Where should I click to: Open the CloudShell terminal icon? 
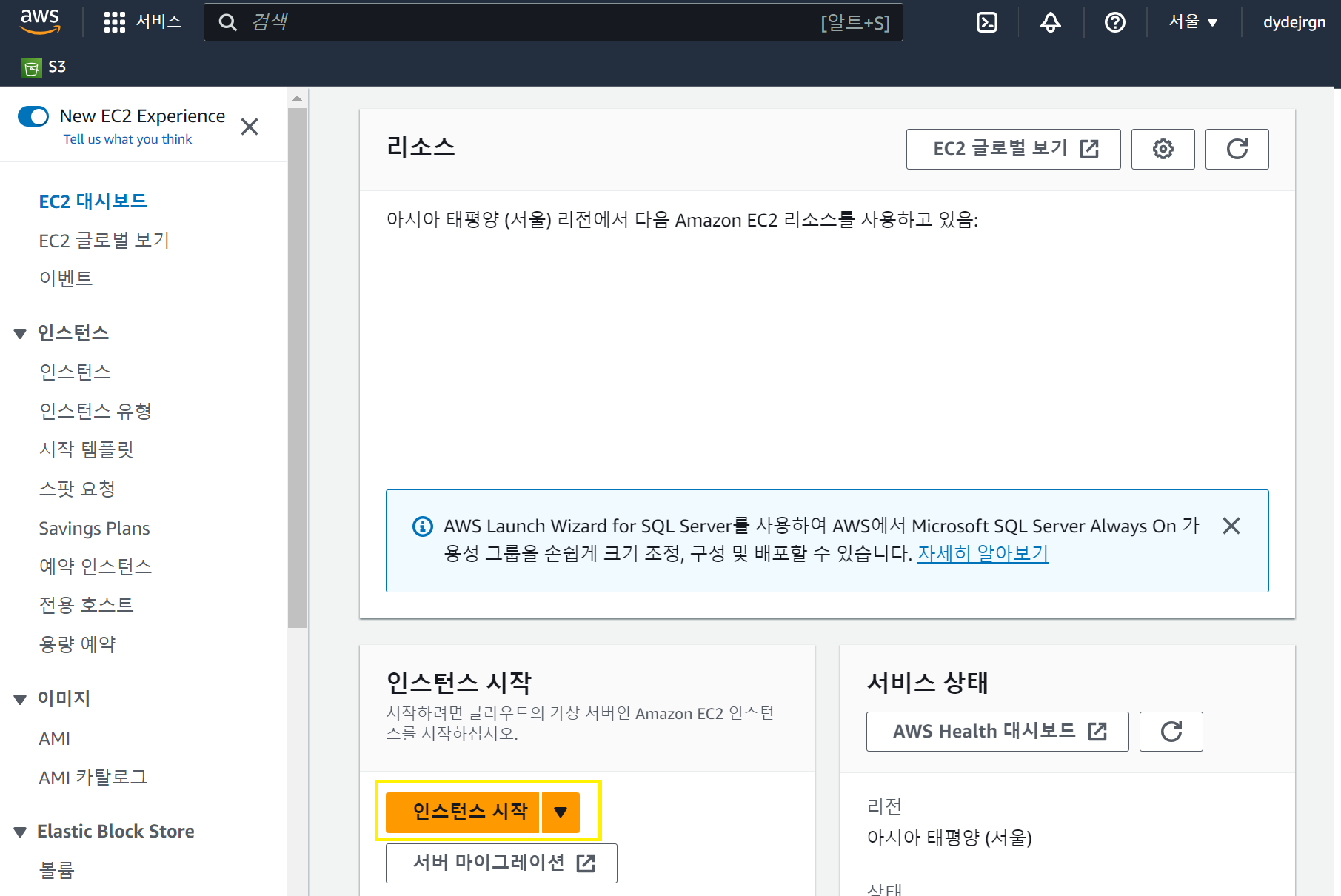click(x=987, y=22)
